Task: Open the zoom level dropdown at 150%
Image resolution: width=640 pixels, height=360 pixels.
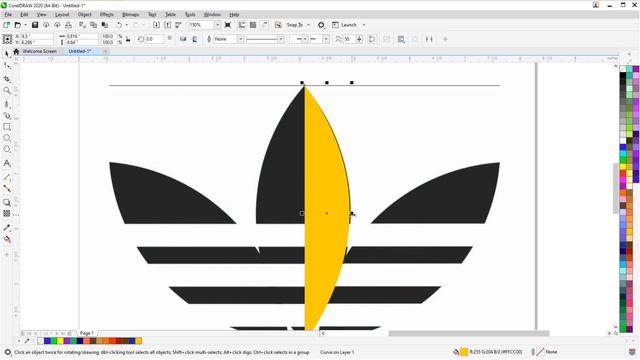Action: [217, 25]
